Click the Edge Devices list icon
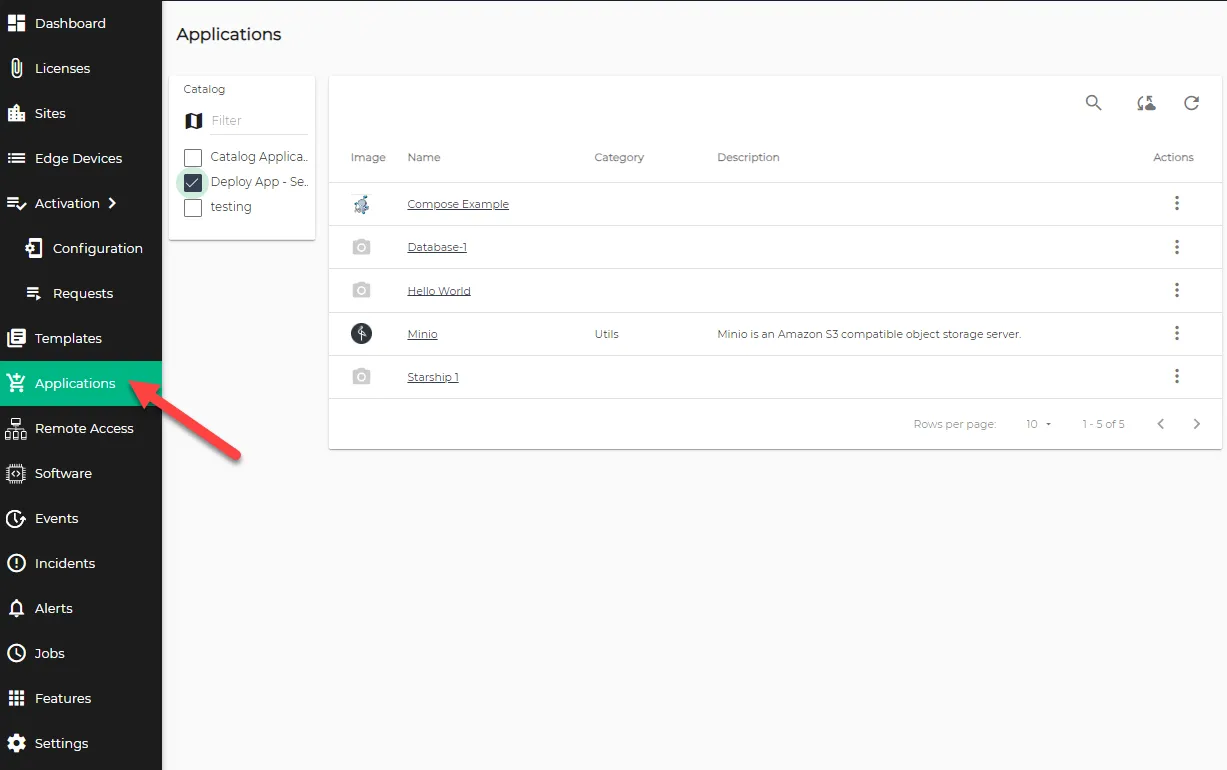1227x770 pixels. [x=16, y=158]
